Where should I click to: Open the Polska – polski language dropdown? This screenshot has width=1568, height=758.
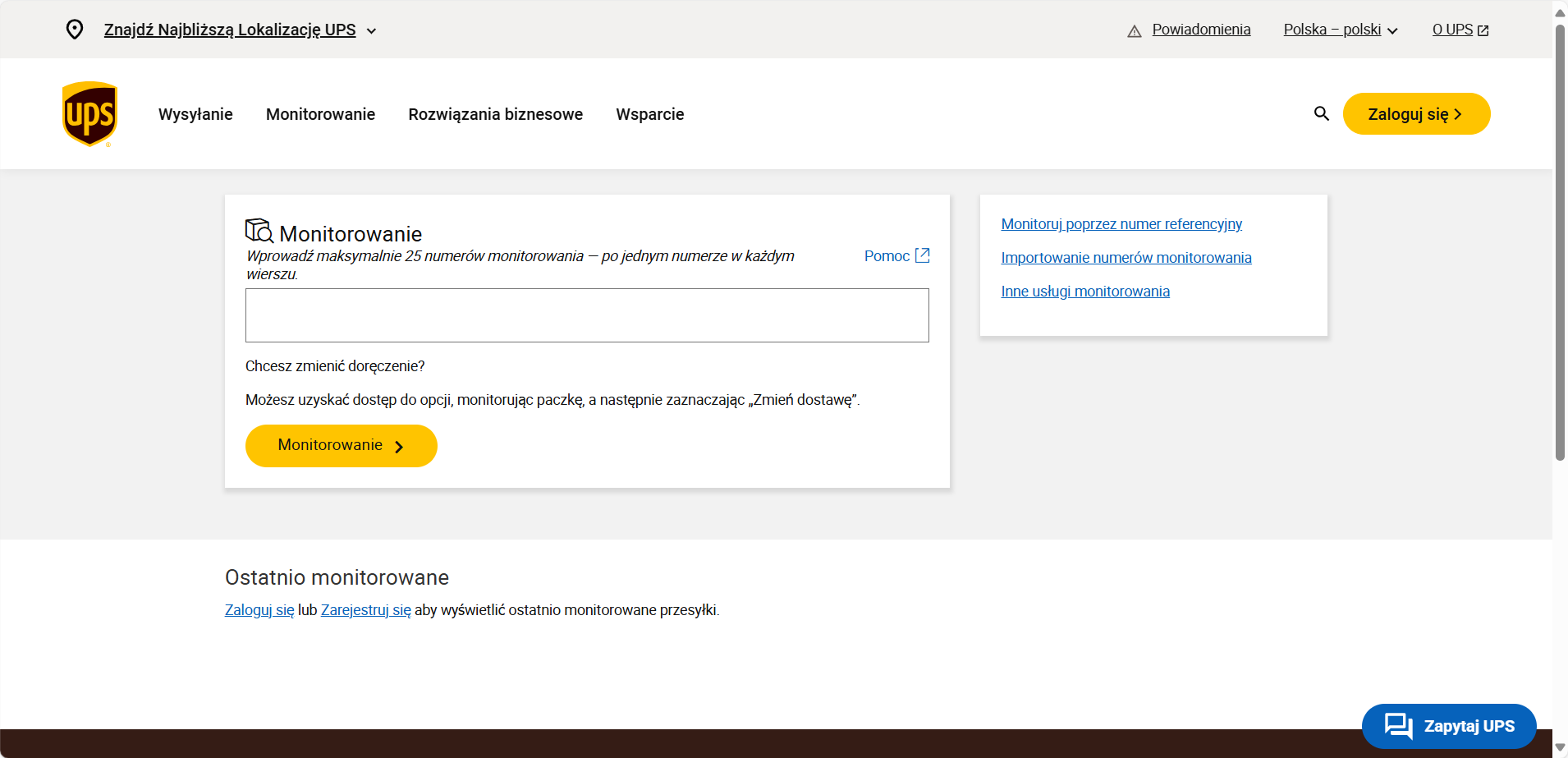click(x=1341, y=30)
